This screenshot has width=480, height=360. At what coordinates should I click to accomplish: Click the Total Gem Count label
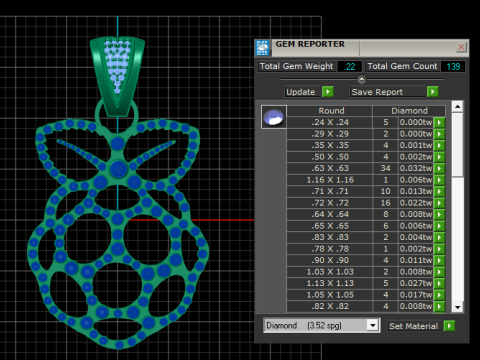pyautogui.click(x=402, y=66)
